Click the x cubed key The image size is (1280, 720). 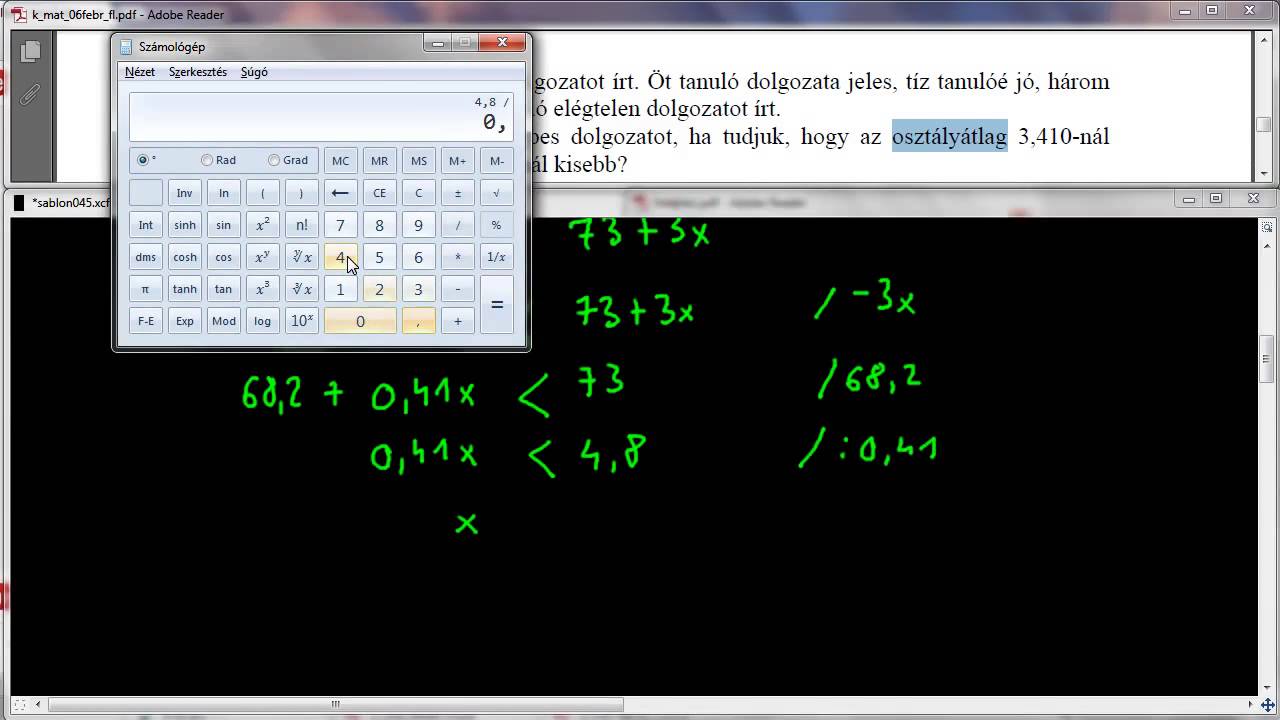coord(262,289)
